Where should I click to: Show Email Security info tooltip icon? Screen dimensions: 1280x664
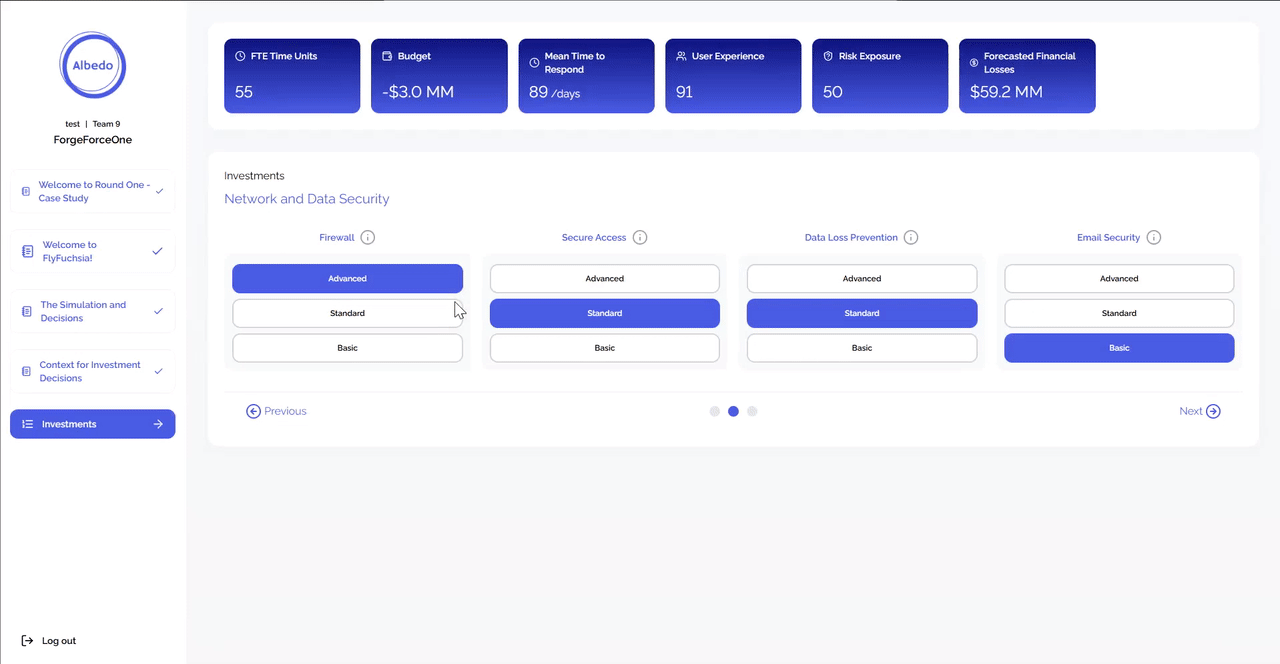(x=1154, y=238)
